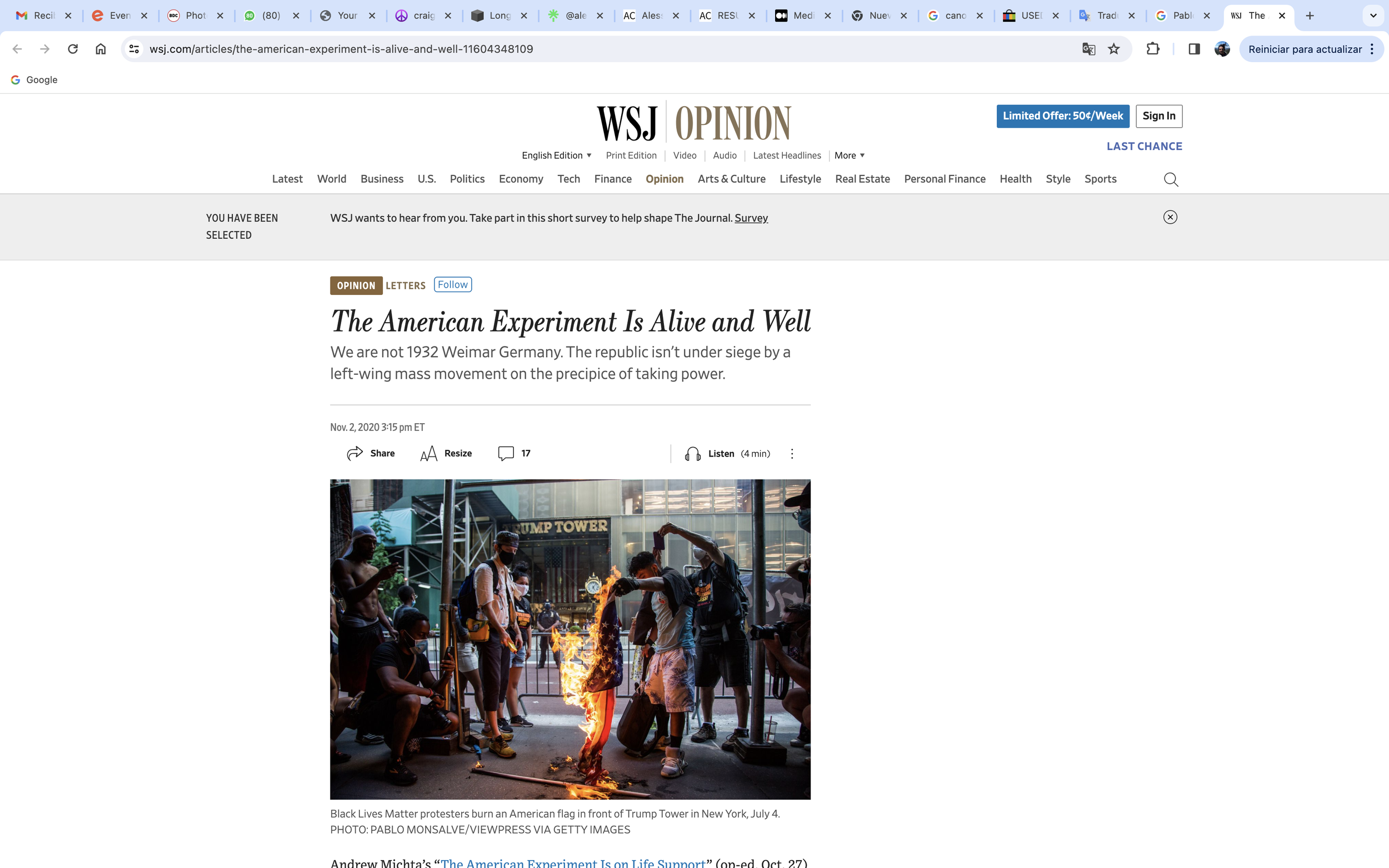Open the Survey link in the banner
Image resolution: width=1389 pixels, height=868 pixels.
[751, 218]
